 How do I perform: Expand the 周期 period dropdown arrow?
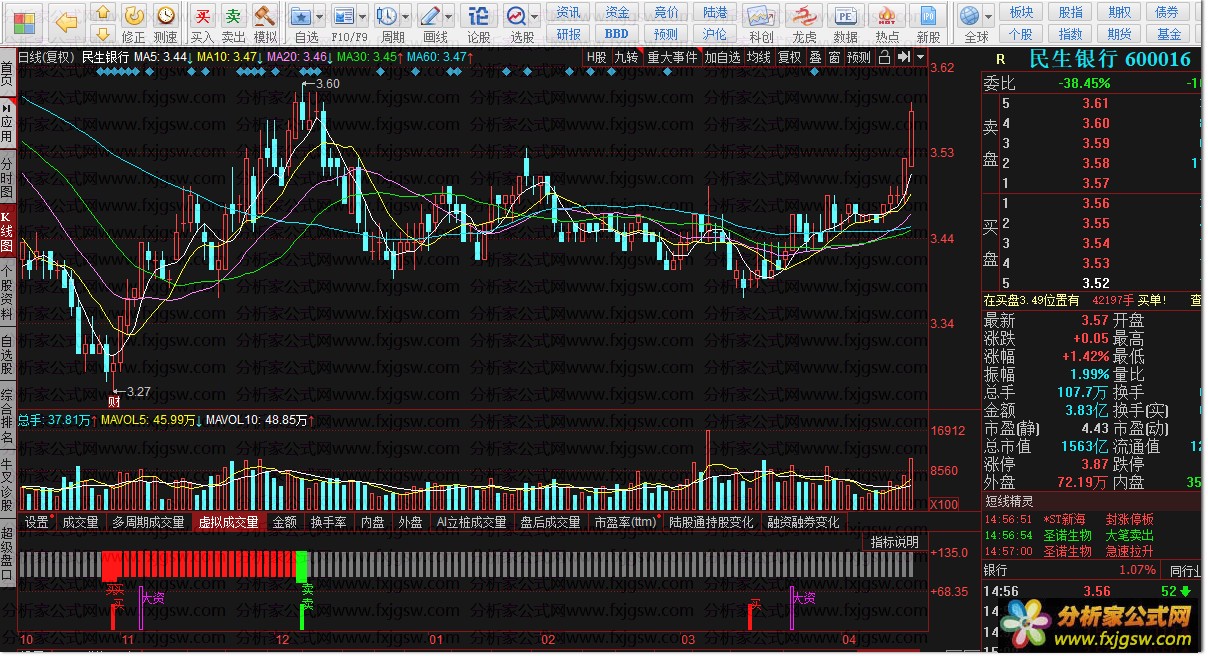[404, 17]
